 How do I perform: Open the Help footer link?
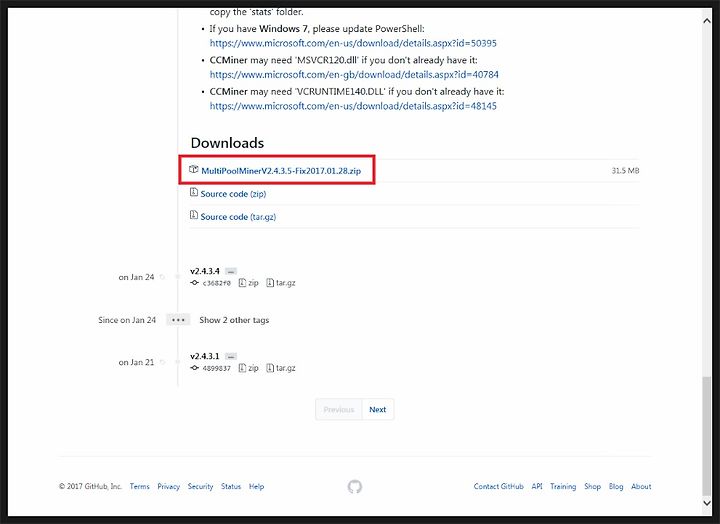coord(257,486)
